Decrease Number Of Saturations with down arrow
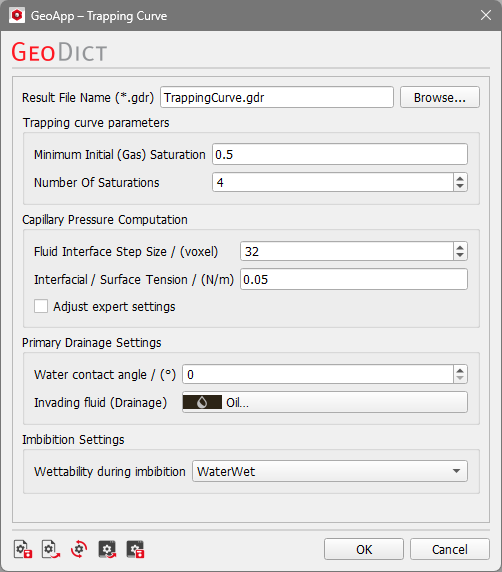This screenshot has width=502, height=572. tap(460, 186)
